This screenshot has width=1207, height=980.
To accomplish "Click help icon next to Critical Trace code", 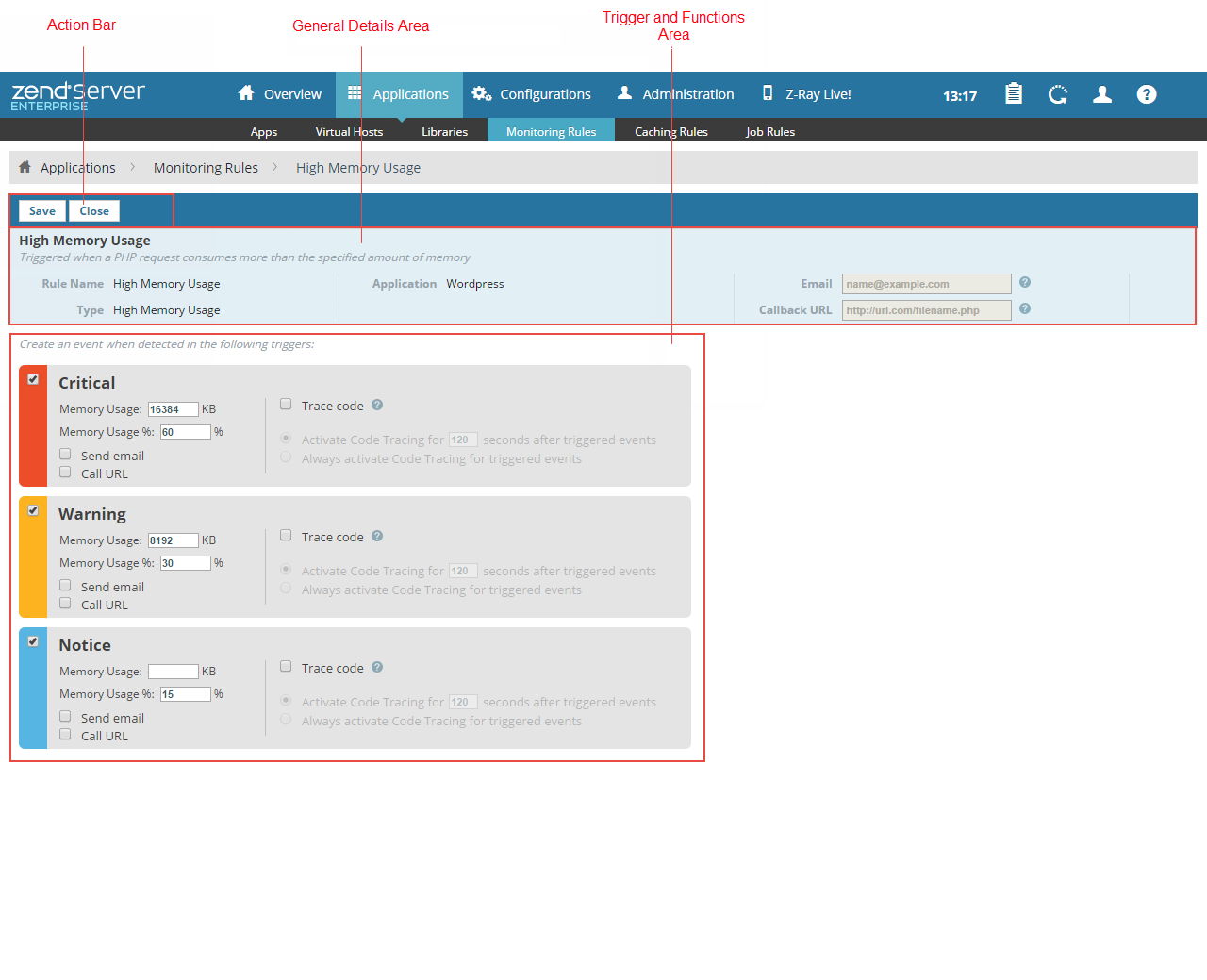I will tap(377, 405).
